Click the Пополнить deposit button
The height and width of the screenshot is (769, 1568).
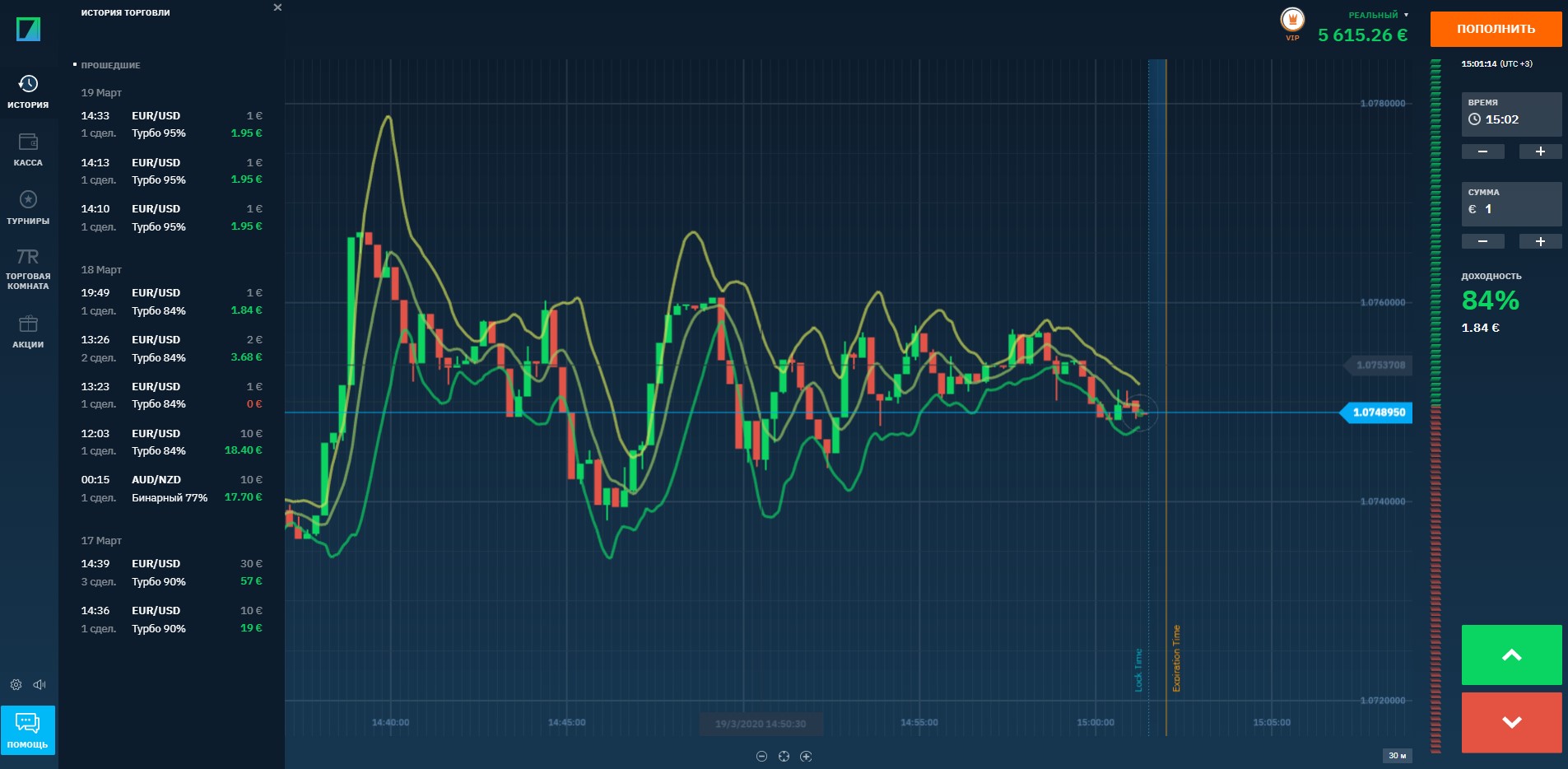point(1496,29)
